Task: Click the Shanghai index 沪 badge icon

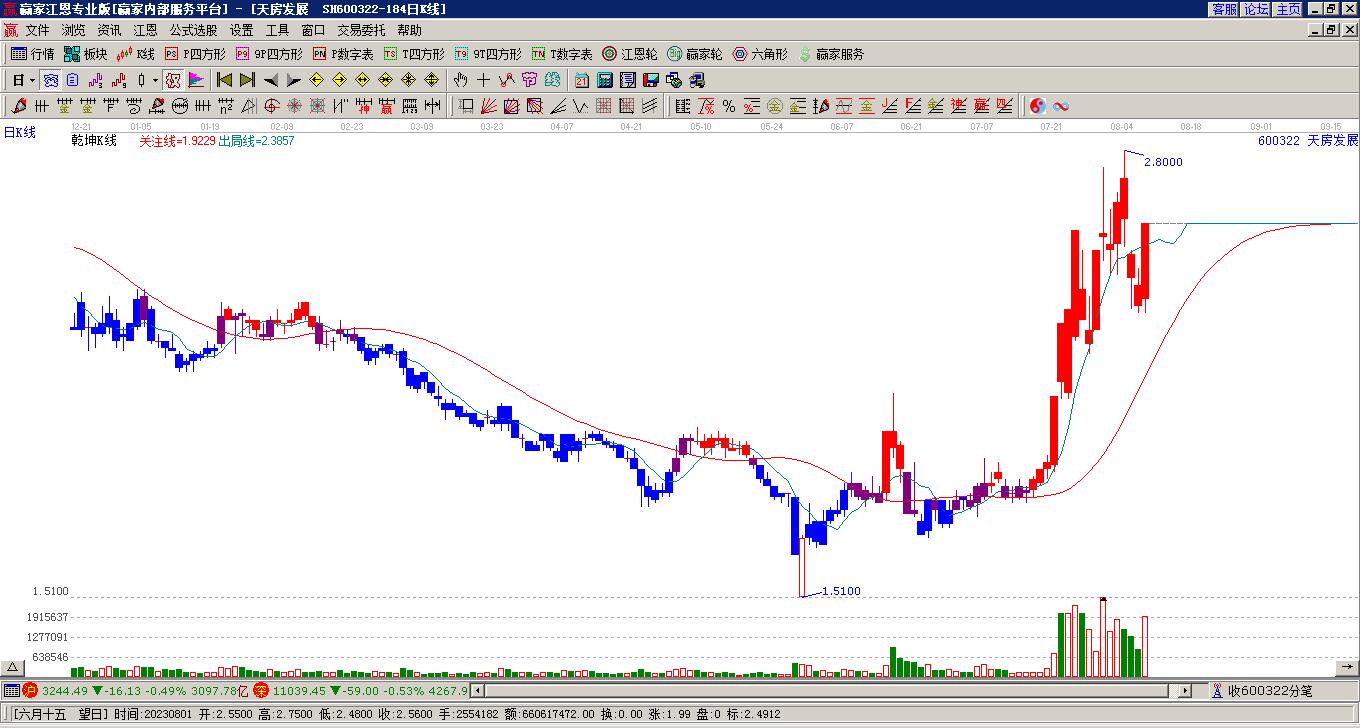Action: (x=30, y=690)
